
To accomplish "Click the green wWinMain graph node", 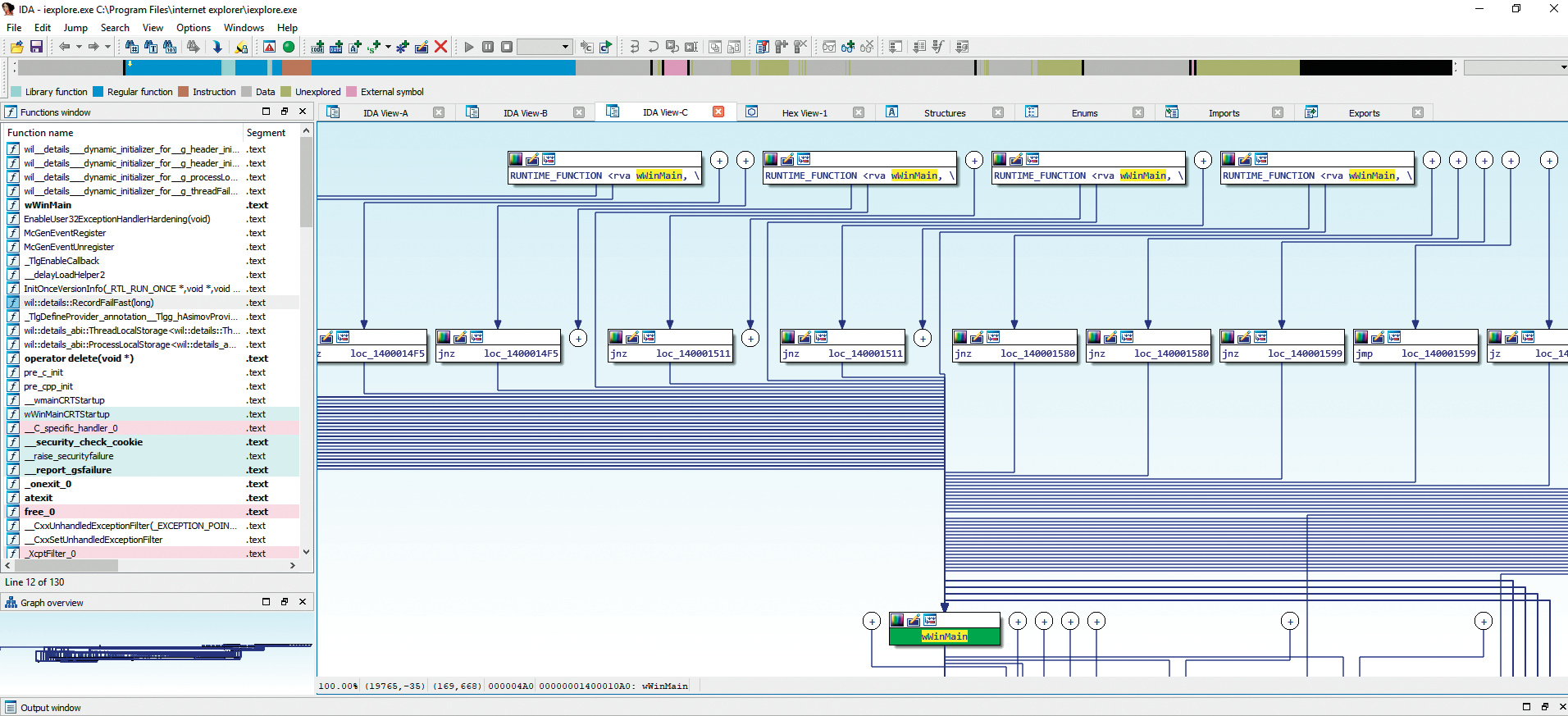I will 944,636.
